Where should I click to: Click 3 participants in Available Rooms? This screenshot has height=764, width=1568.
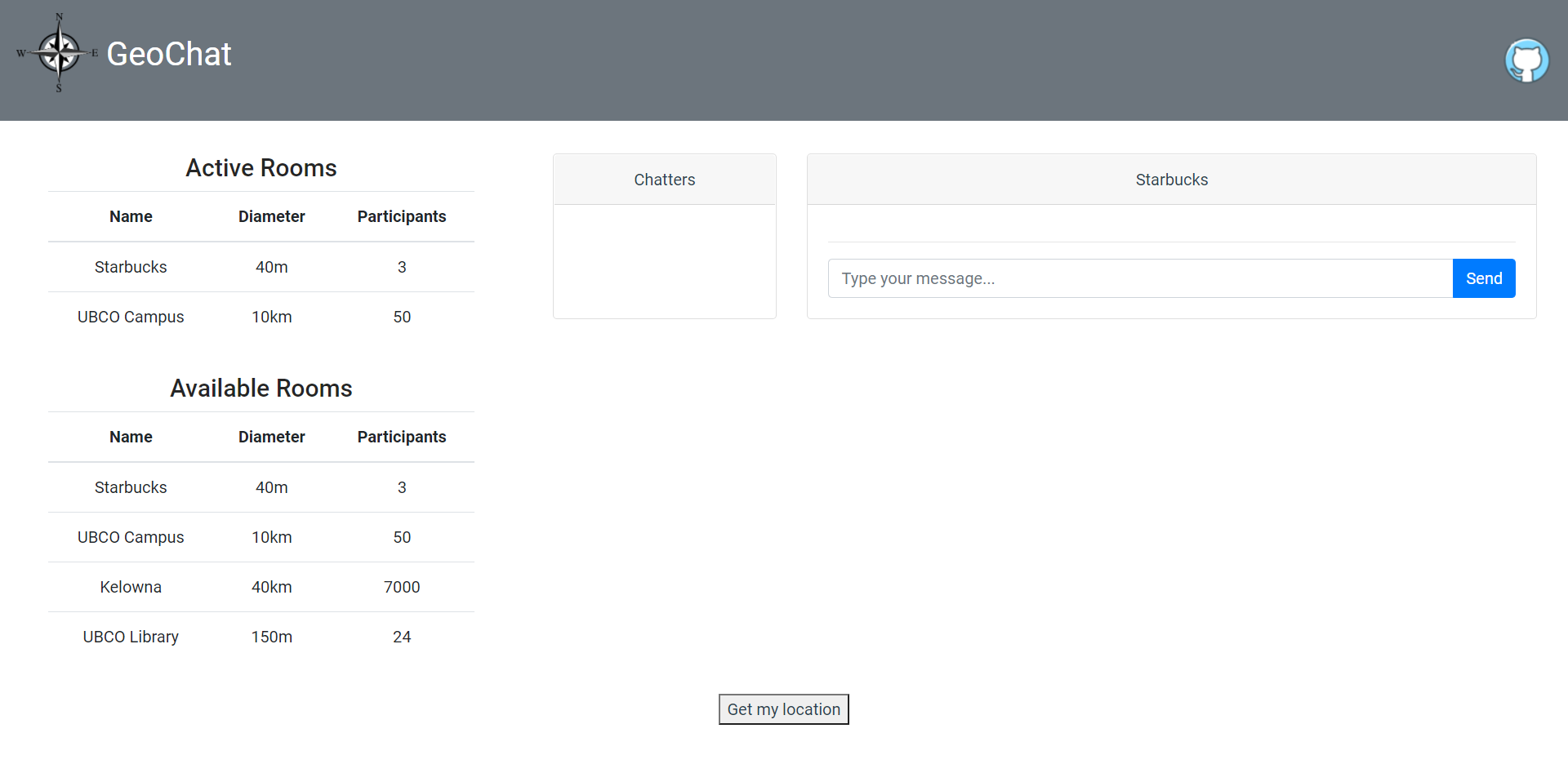pos(402,487)
